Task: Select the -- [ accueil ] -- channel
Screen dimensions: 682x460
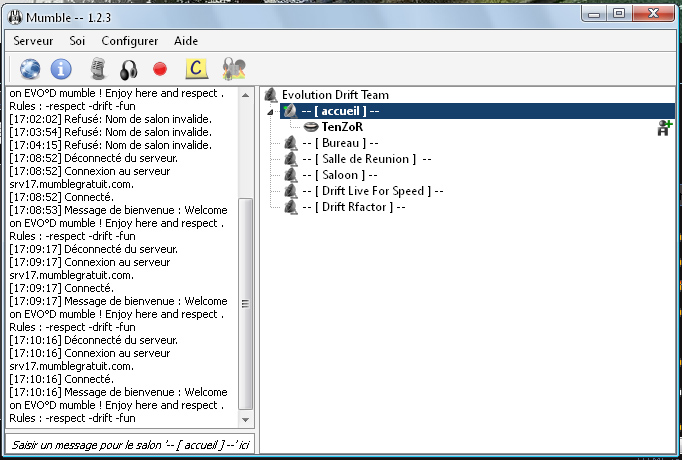Action: pyautogui.click(x=478, y=111)
